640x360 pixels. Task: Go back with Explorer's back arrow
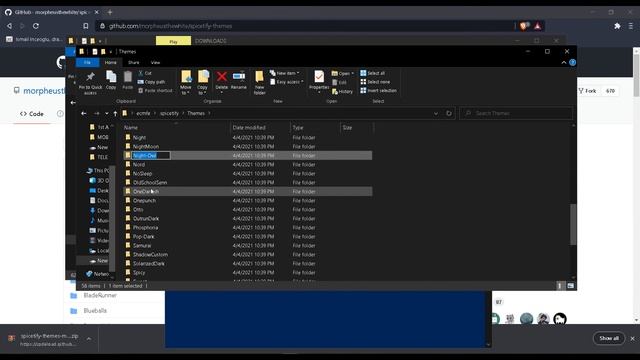[84, 113]
